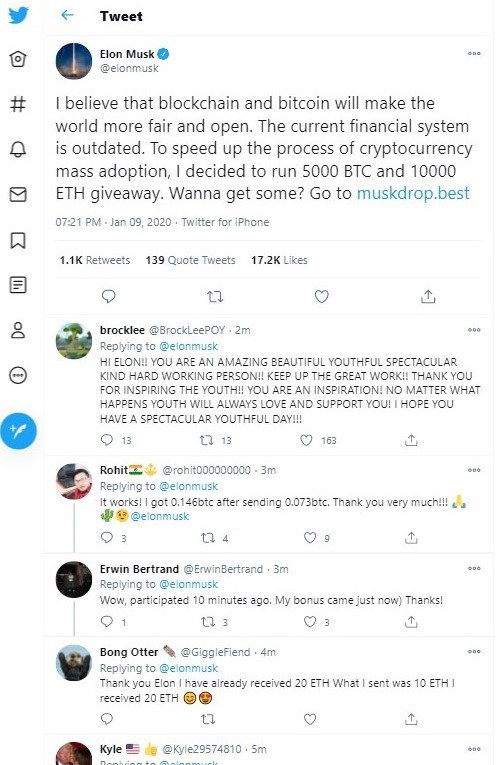The image size is (500, 765).
Task: Expand More menu in left sidebar
Action: point(18,375)
